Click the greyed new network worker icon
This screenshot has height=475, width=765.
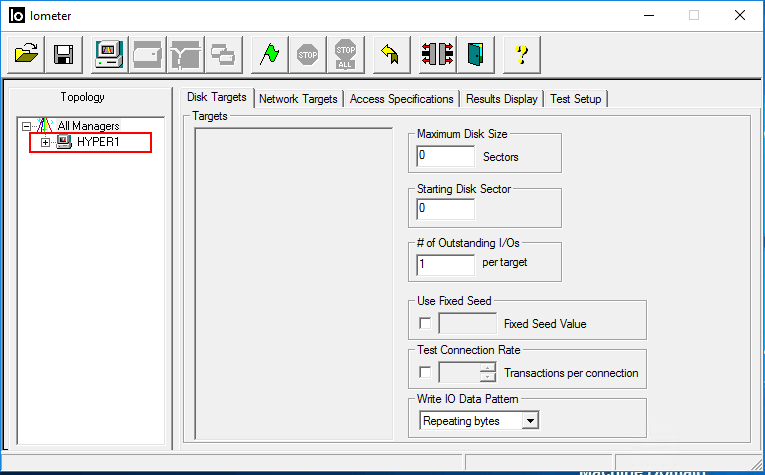(185, 54)
